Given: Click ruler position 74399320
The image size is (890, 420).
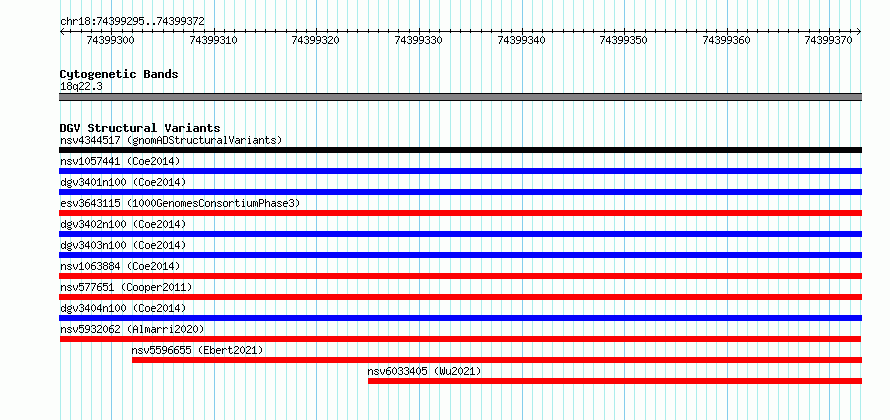Looking at the screenshot, I should pyautogui.click(x=315, y=40).
